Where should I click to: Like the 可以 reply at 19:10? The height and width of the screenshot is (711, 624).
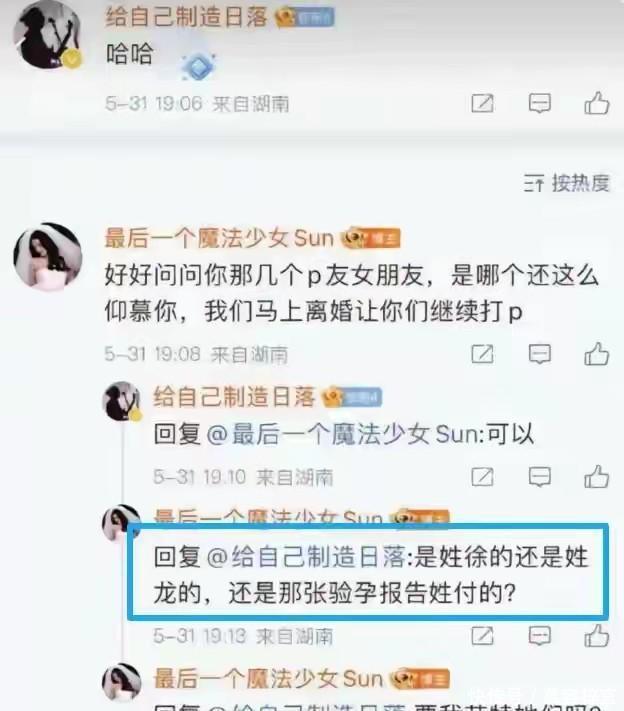coord(596,477)
